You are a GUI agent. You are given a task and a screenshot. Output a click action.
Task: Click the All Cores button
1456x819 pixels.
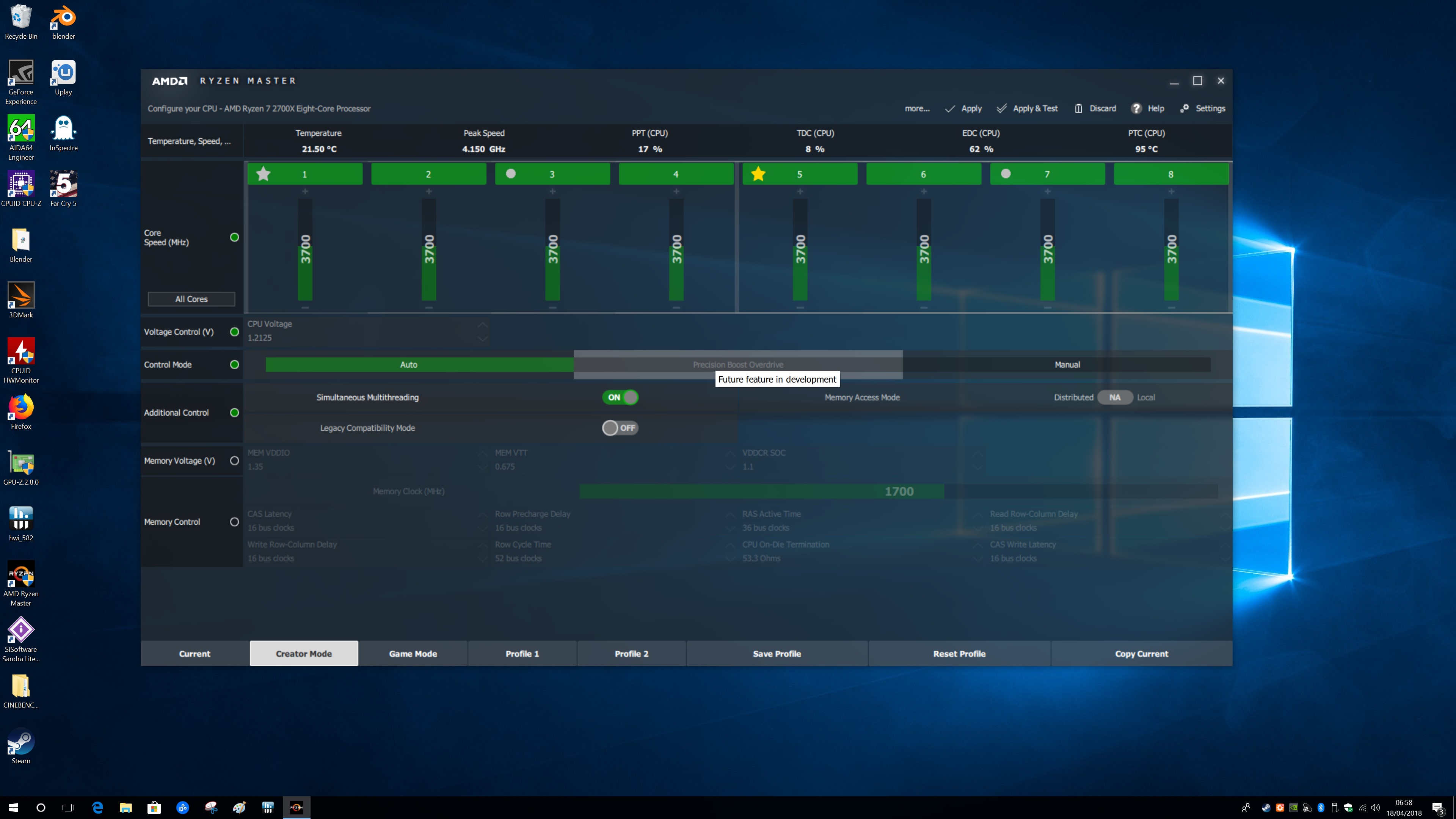(x=191, y=299)
